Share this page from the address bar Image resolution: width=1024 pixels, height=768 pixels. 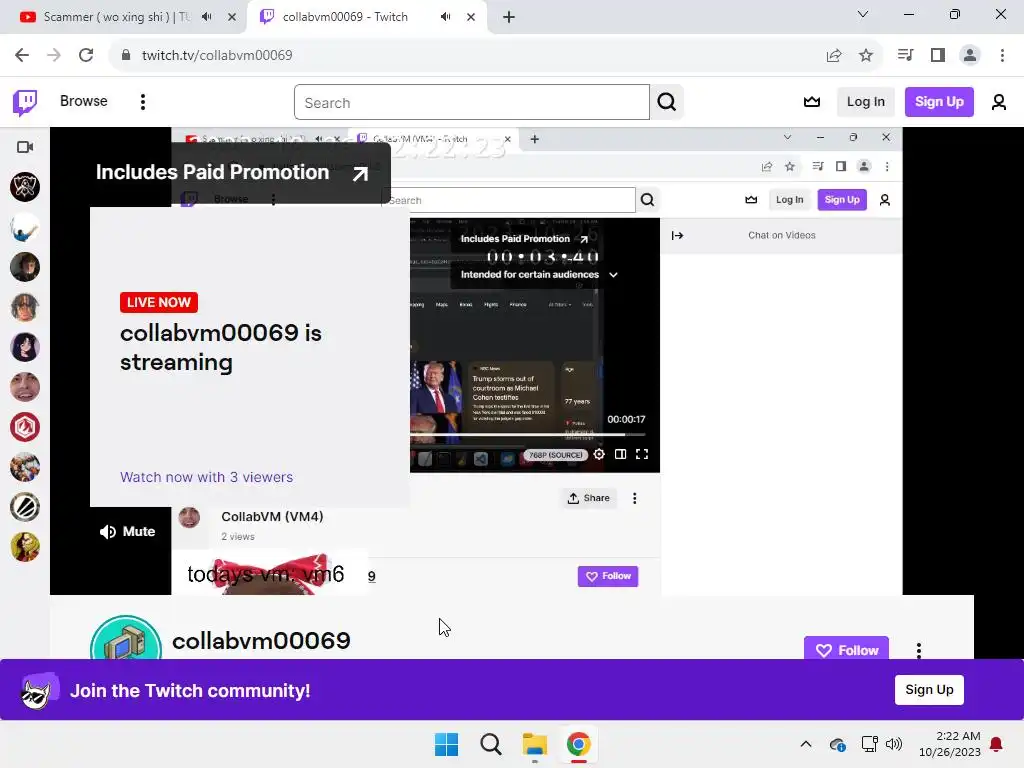point(834,56)
